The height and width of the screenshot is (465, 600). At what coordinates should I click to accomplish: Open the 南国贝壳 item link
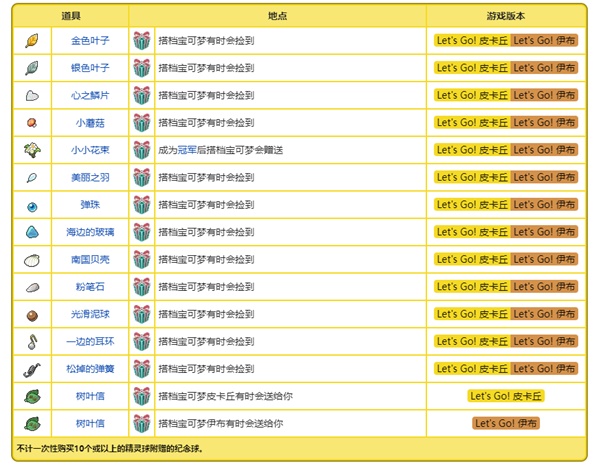pos(90,259)
